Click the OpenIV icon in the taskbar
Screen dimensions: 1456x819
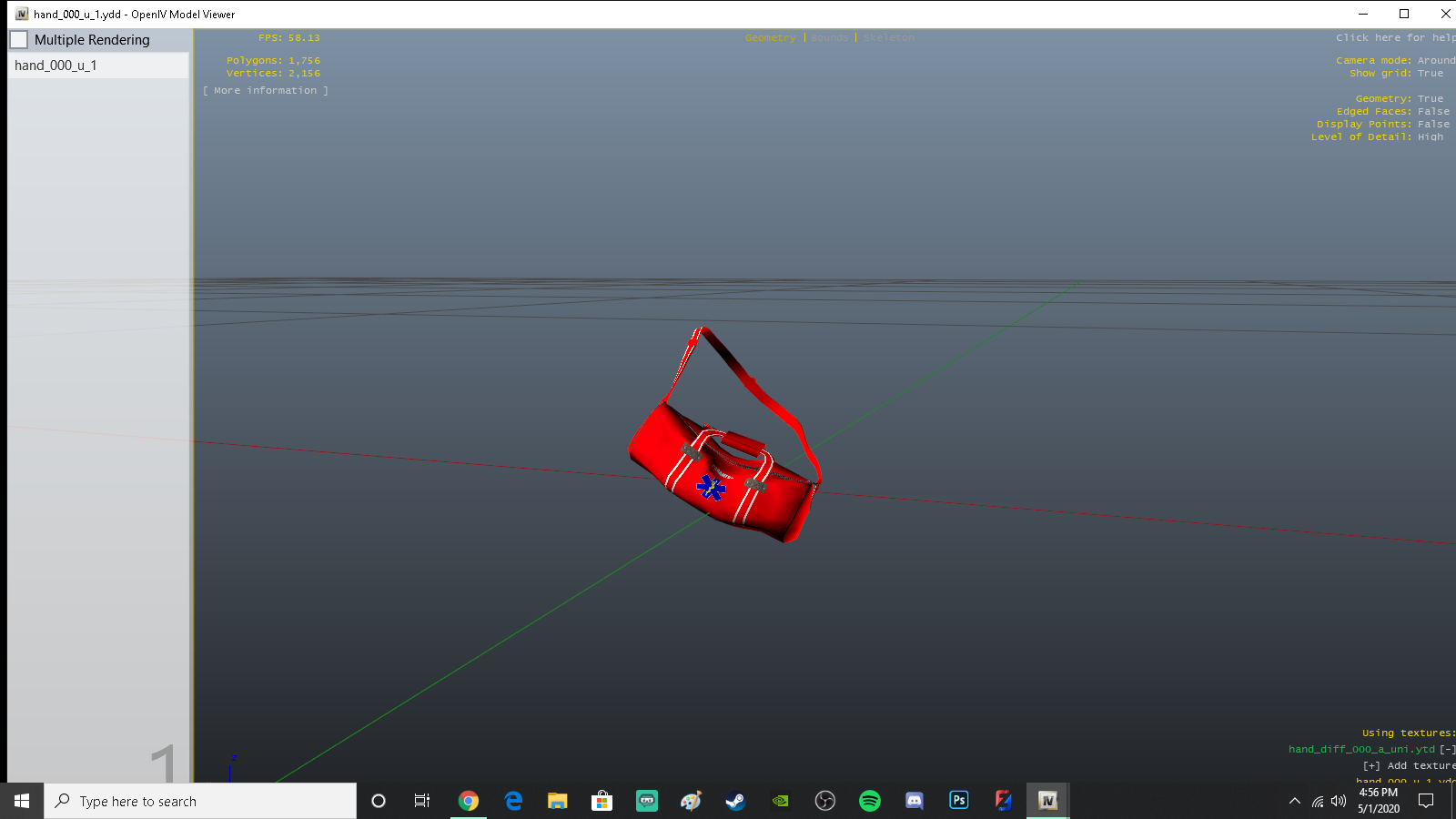click(x=1047, y=801)
